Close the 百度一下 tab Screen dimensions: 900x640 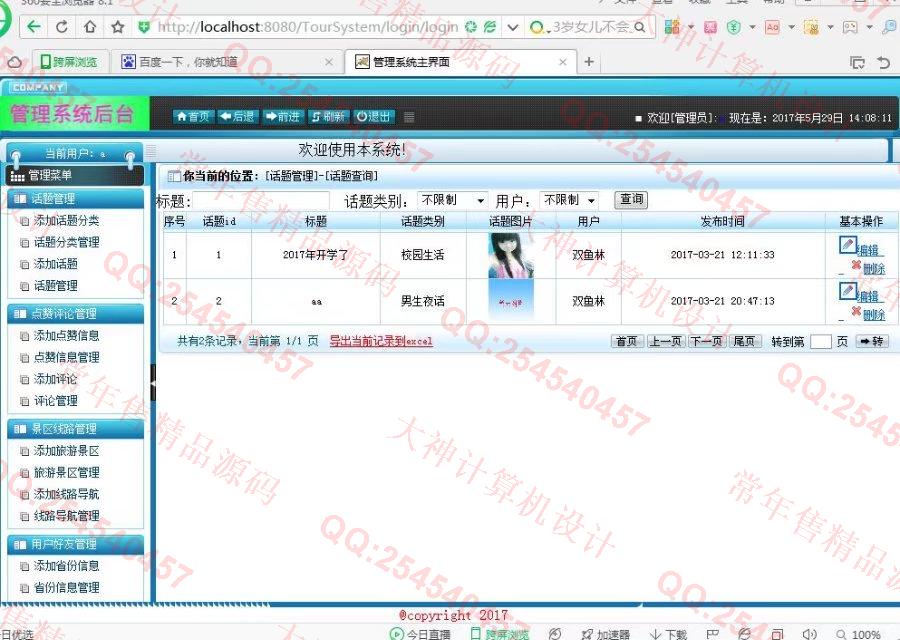tap(329, 62)
